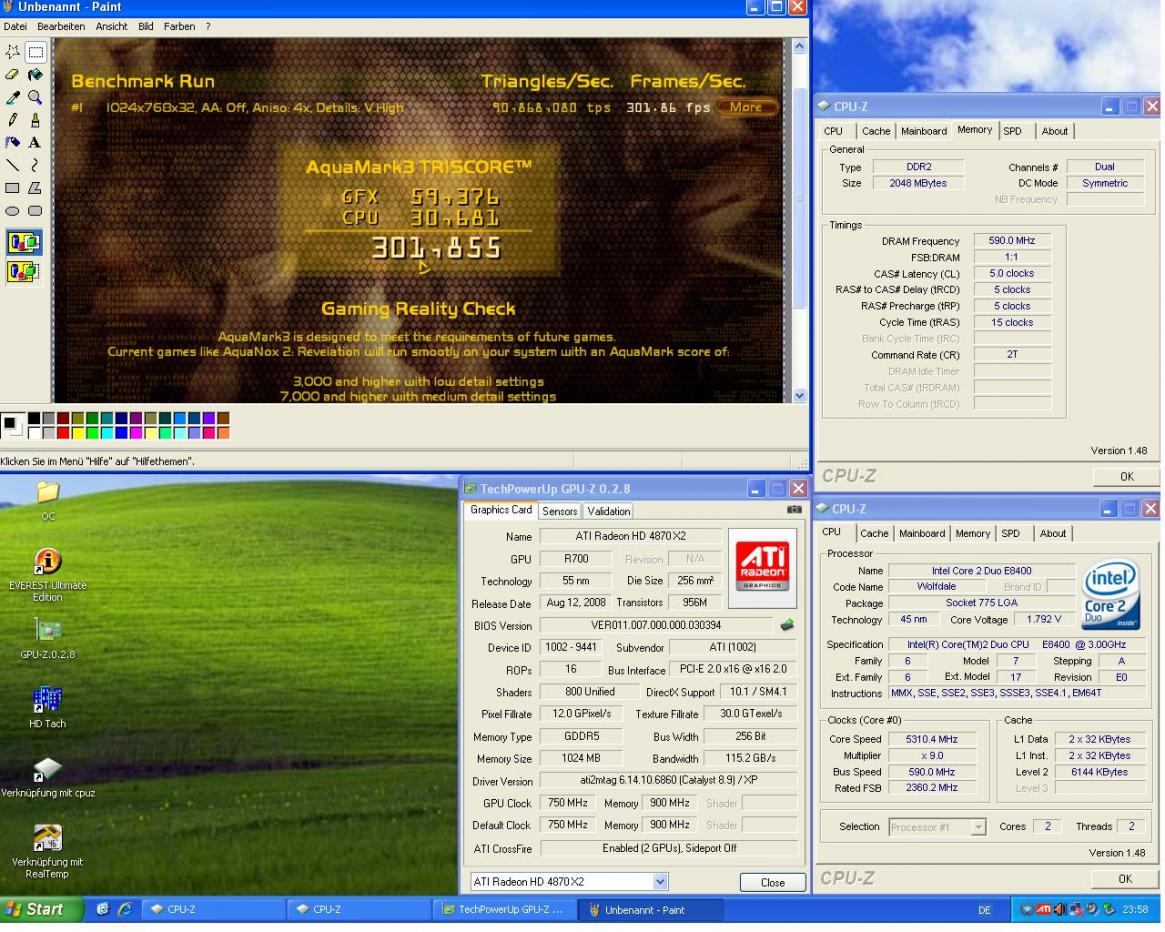Open the Processor #1 selection dropdown
The image size is (1165, 932).
tap(979, 826)
